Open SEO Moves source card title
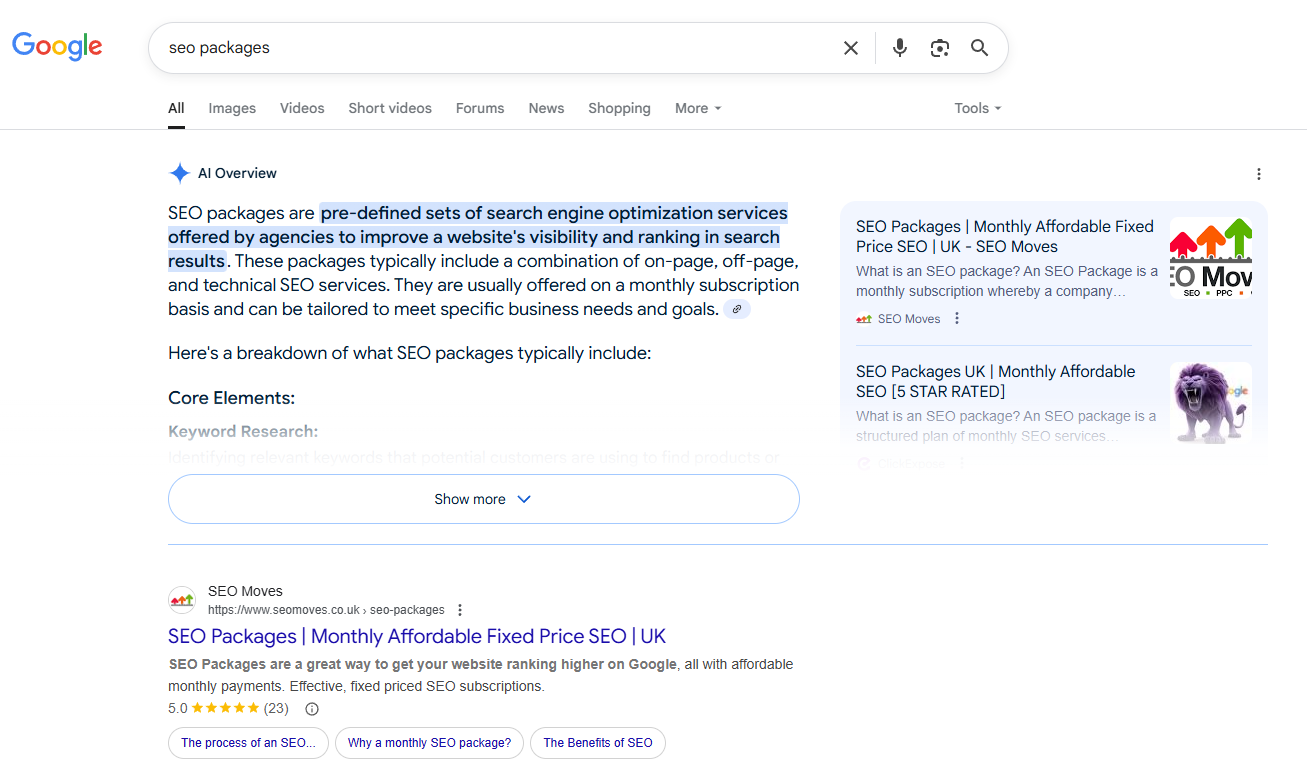 click(x=1005, y=237)
